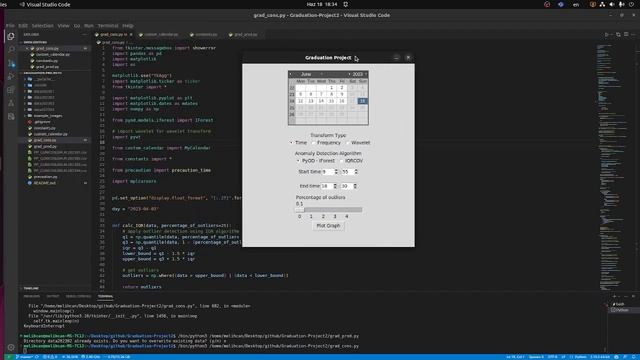Select day 7 in the calendar
This screenshot has width=640, height=360.
point(321,94)
